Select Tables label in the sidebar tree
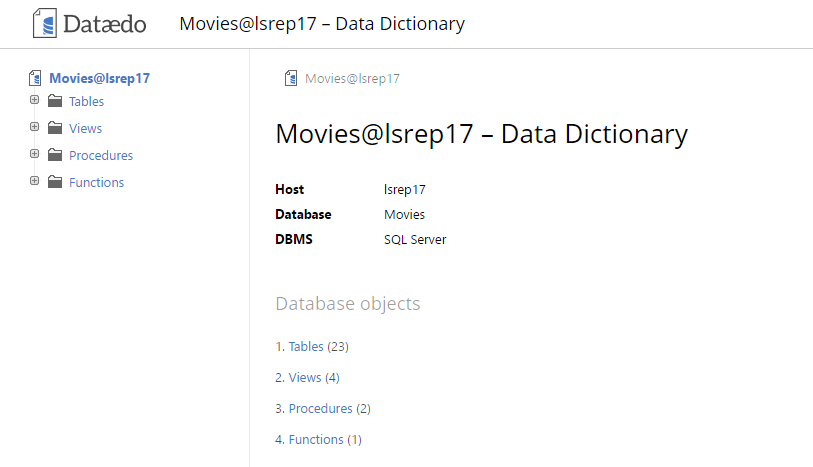Image resolution: width=813 pixels, height=467 pixels. 86,101
